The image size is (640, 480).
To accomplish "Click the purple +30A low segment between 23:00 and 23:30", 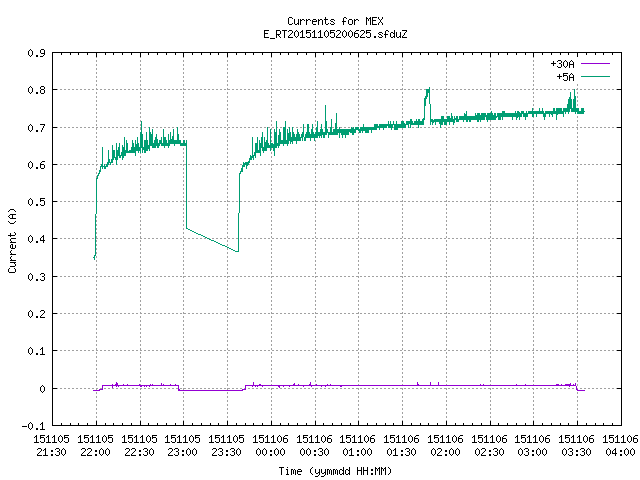I will click(x=211, y=391).
